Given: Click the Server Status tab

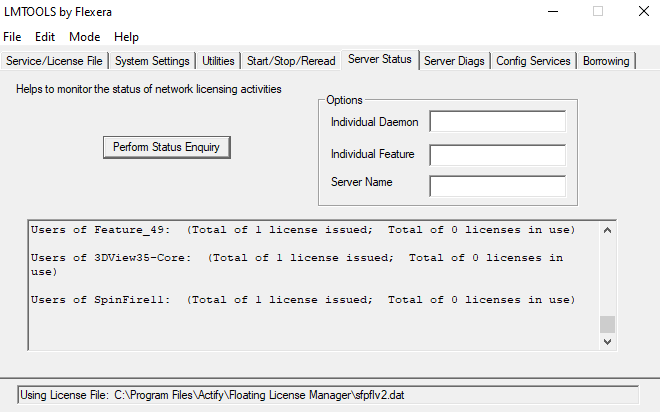Looking at the screenshot, I should (x=379, y=60).
